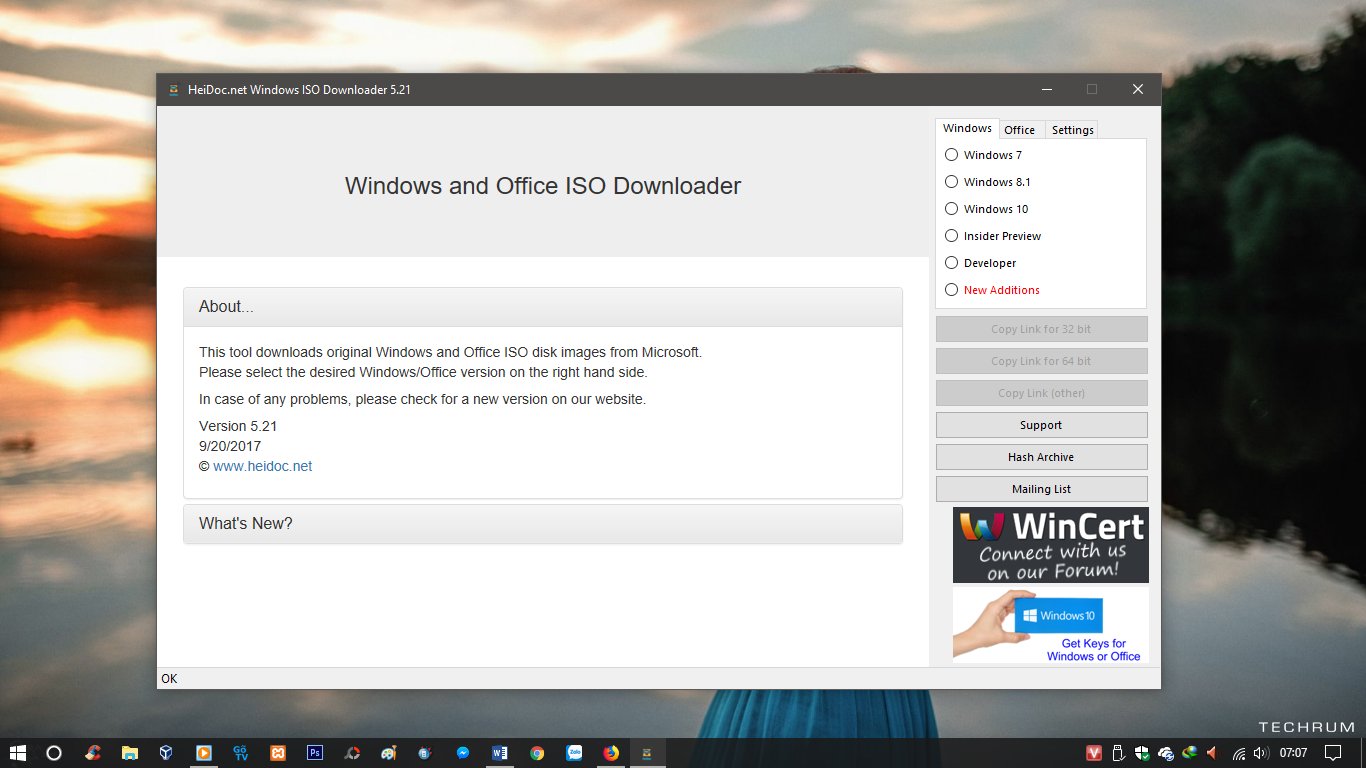Launch Firefox from the taskbar

click(x=611, y=753)
